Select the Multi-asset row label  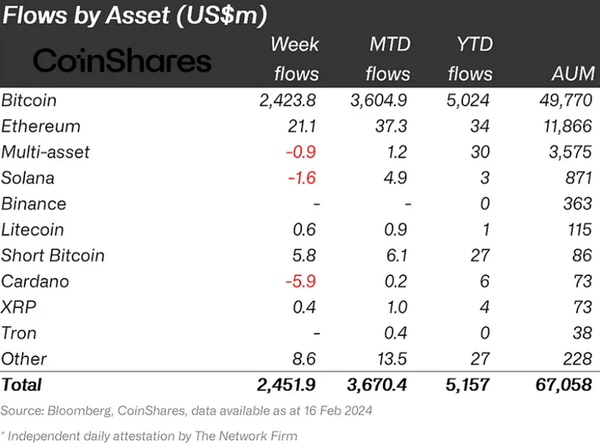46,152
